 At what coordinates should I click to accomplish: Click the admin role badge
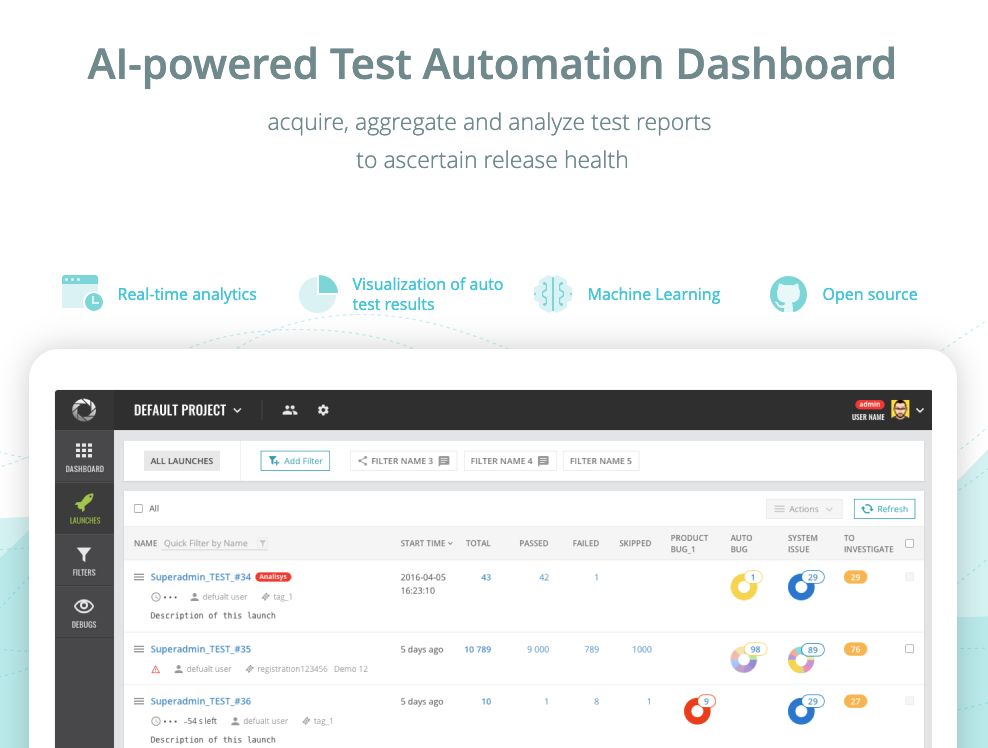[870, 404]
